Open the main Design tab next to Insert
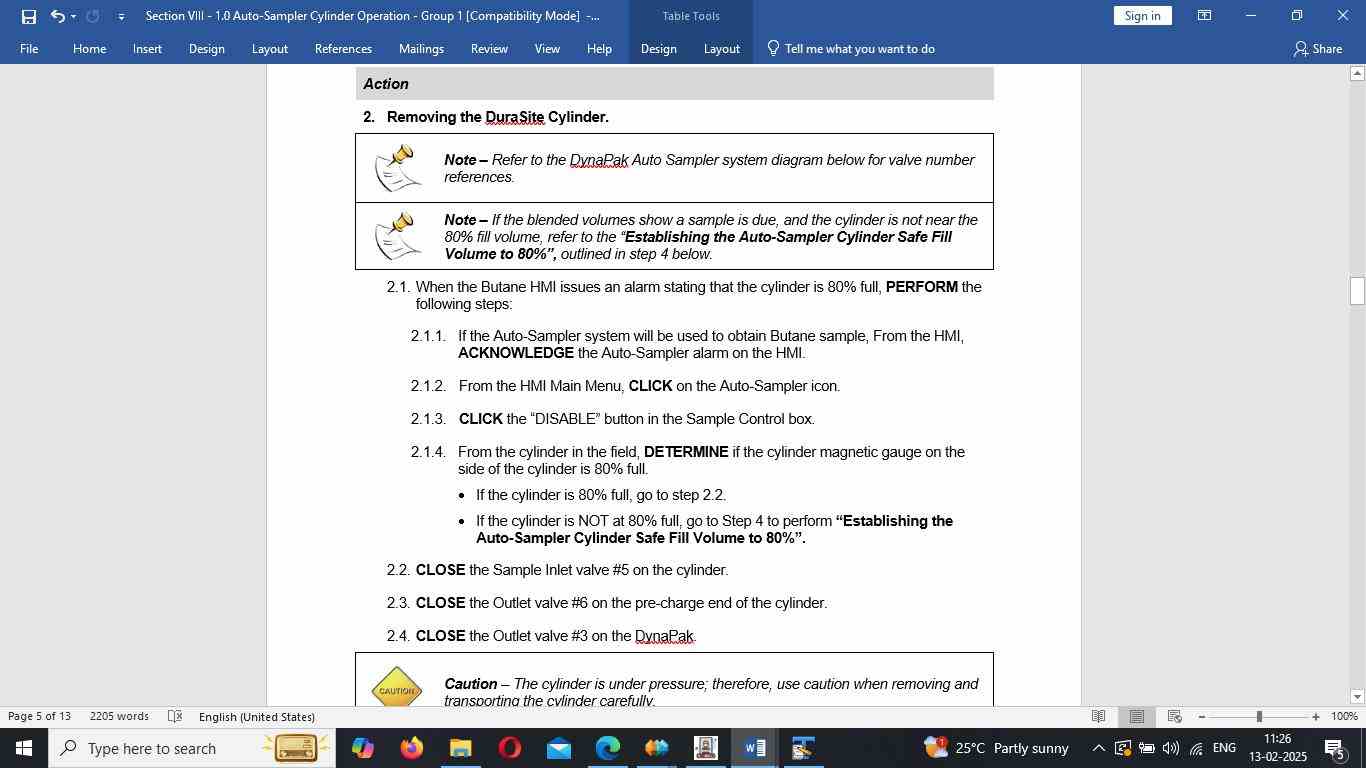This screenshot has width=1366, height=768. coord(207,48)
